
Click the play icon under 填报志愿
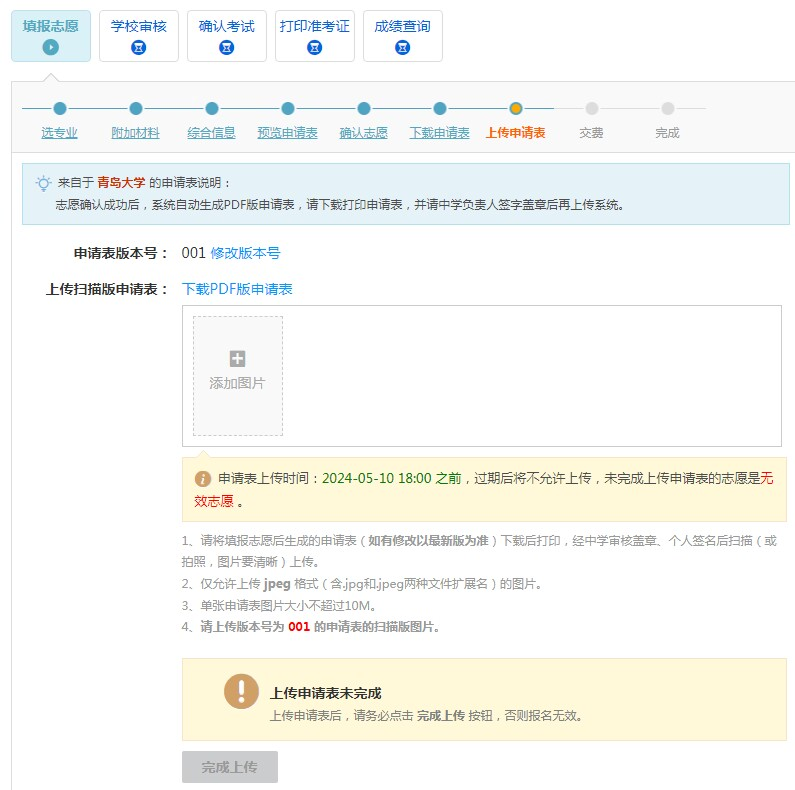pos(51,47)
